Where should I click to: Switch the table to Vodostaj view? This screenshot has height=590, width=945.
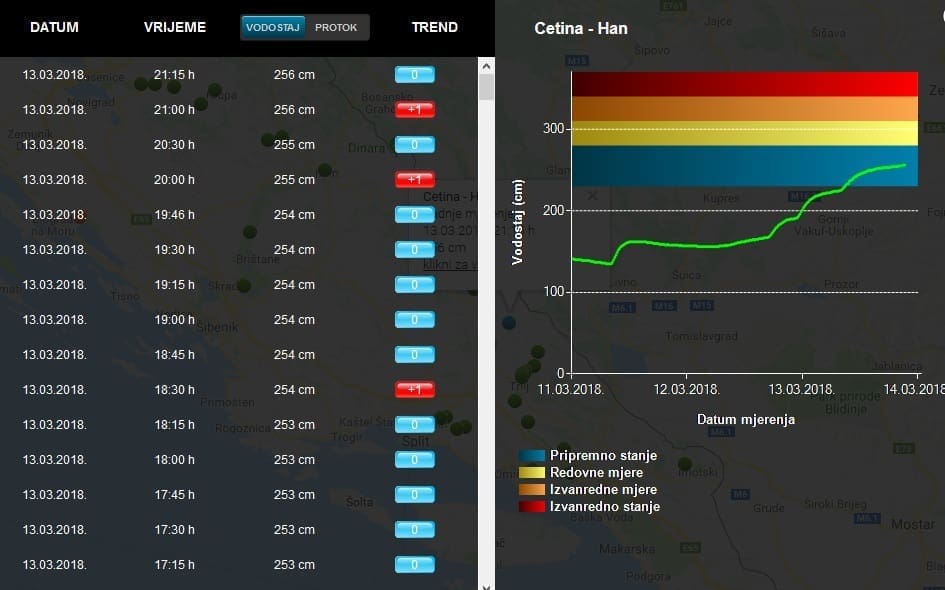pyautogui.click(x=272, y=28)
